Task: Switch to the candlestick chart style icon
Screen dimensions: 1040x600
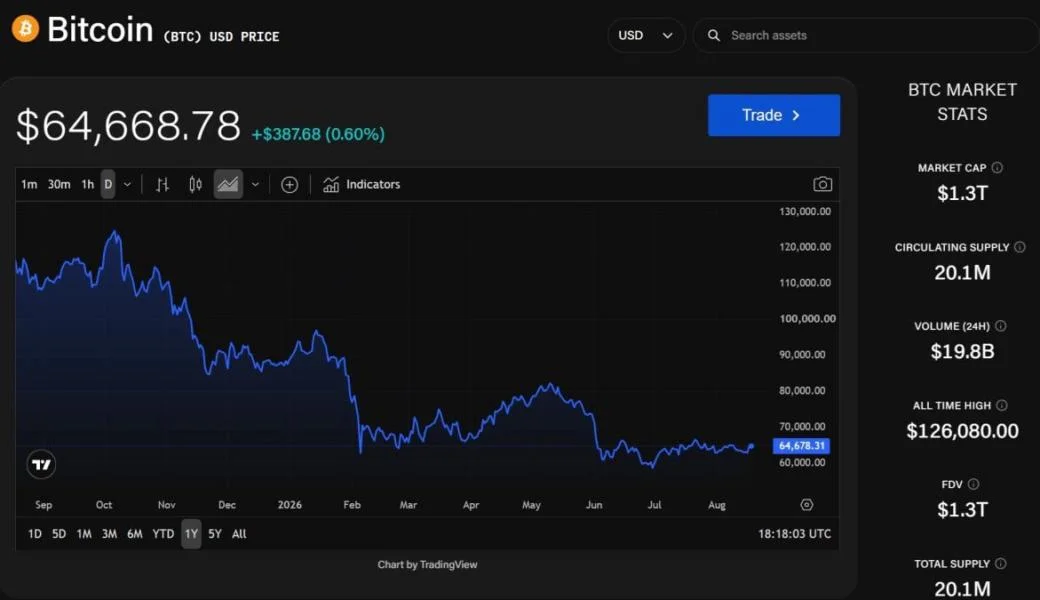Action: coord(195,184)
